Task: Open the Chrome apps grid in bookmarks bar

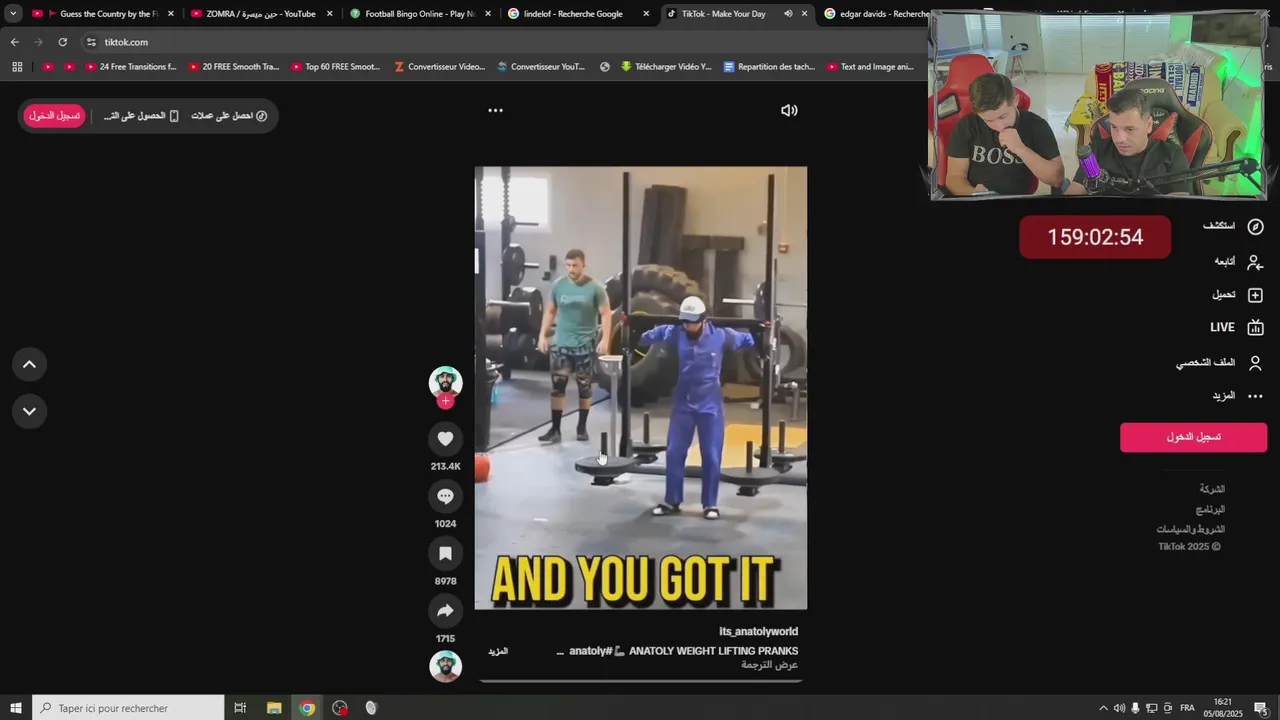Action: point(17,67)
